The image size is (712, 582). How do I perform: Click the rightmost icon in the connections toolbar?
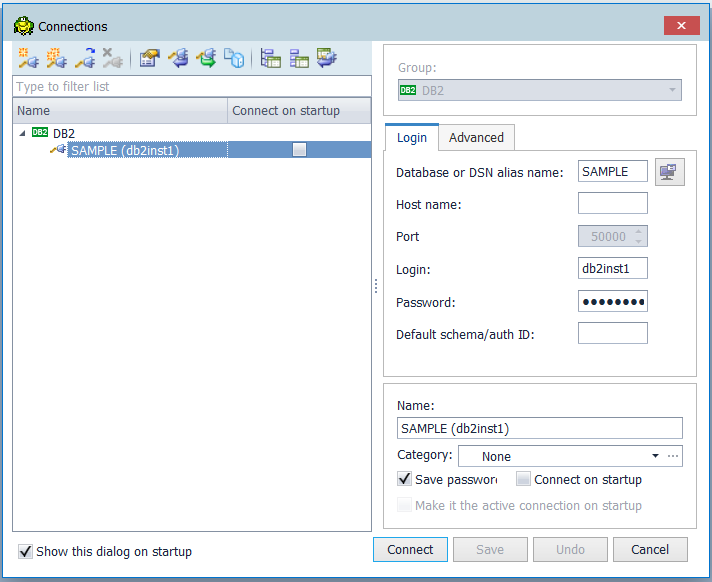327,59
